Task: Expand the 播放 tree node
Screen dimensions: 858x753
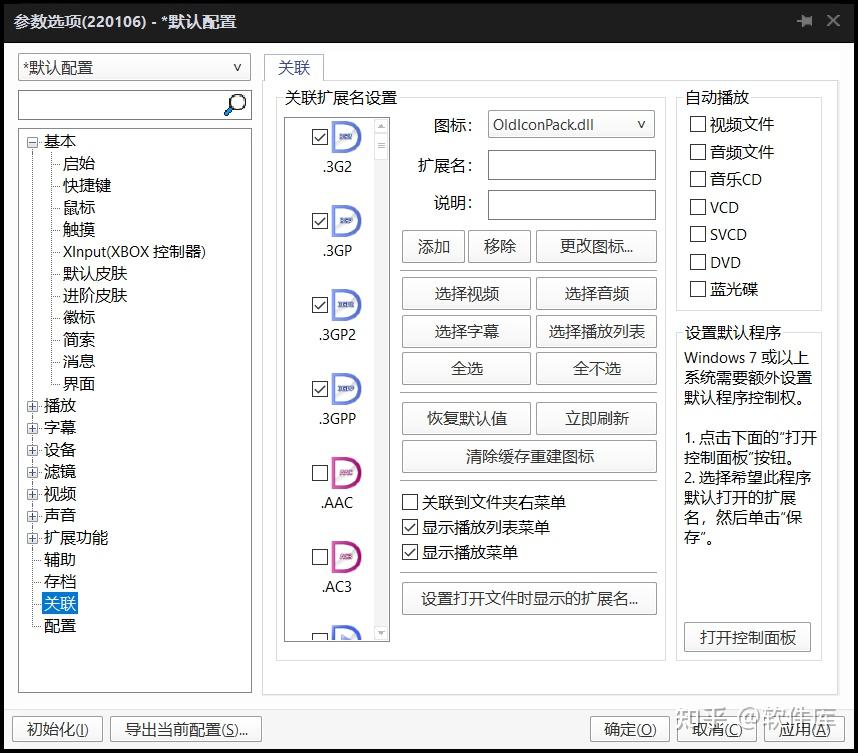Action: (x=33, y=406)
